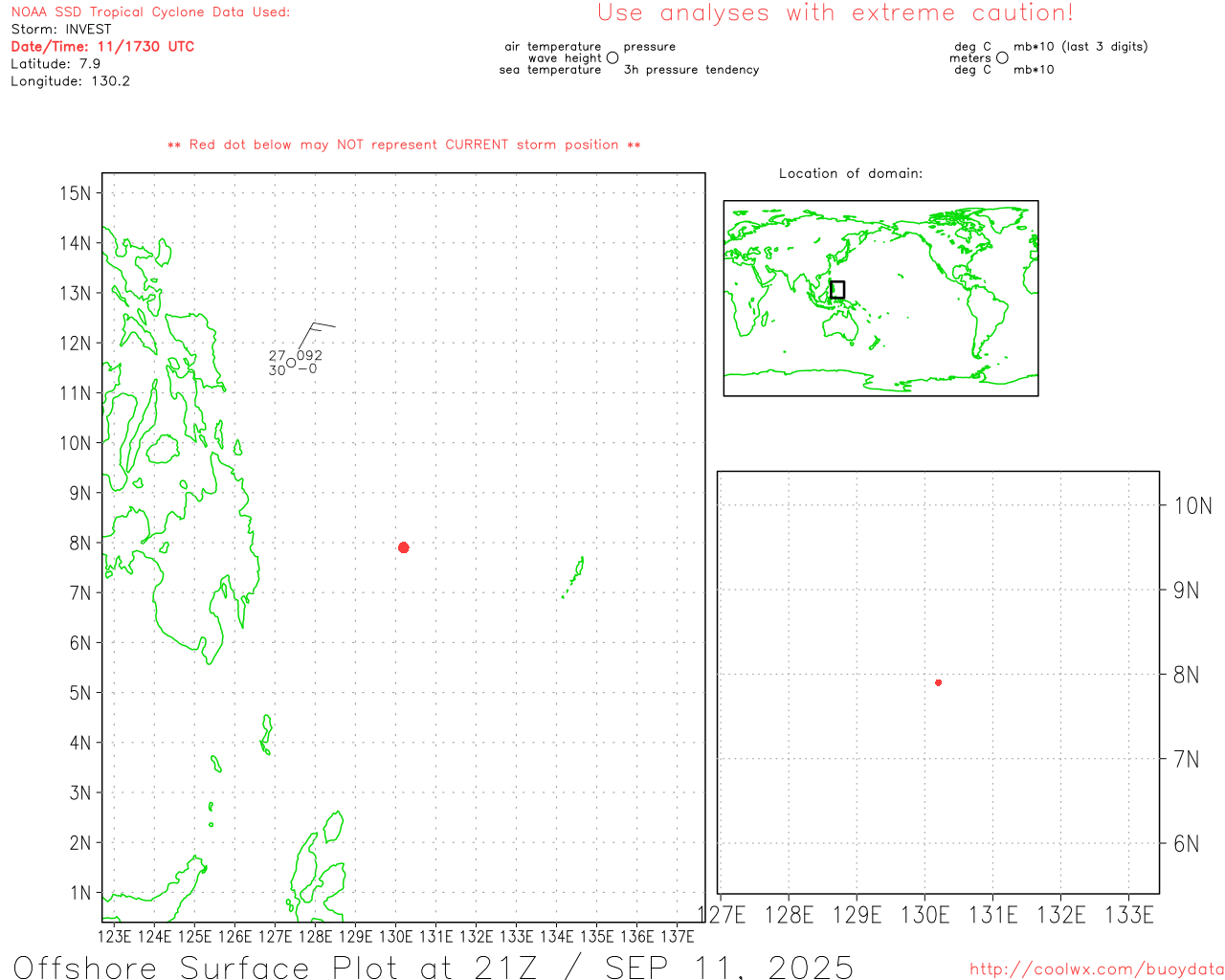
Task: Open the coolwx.com/buoydata link
Action: coord(1097,969)
